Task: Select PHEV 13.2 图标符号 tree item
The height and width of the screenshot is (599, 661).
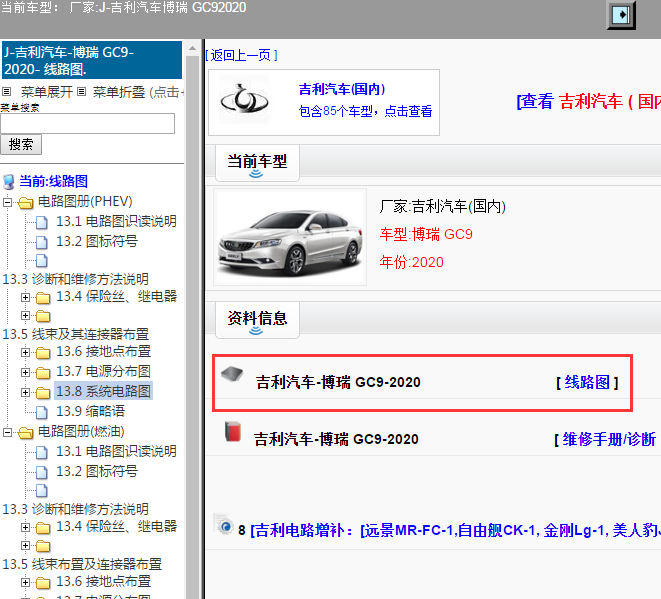Action: pyautogui.click(x=97, y=242)
